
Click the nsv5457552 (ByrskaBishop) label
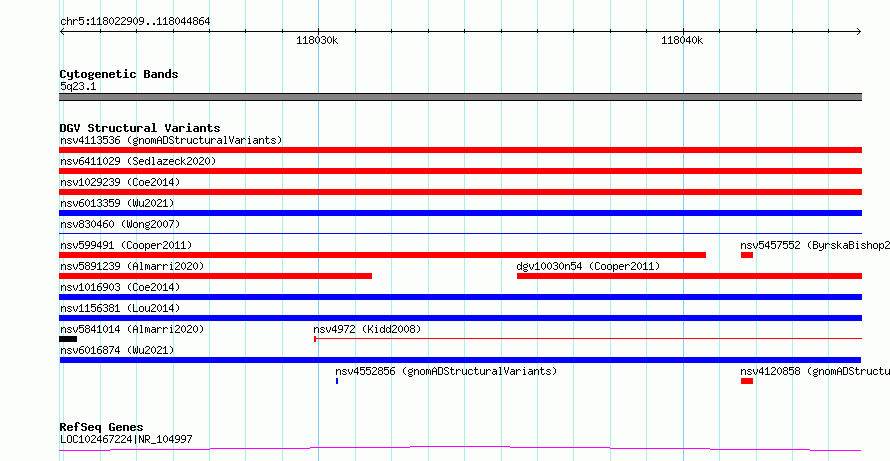pyautogui.click(x=815, y=245)
